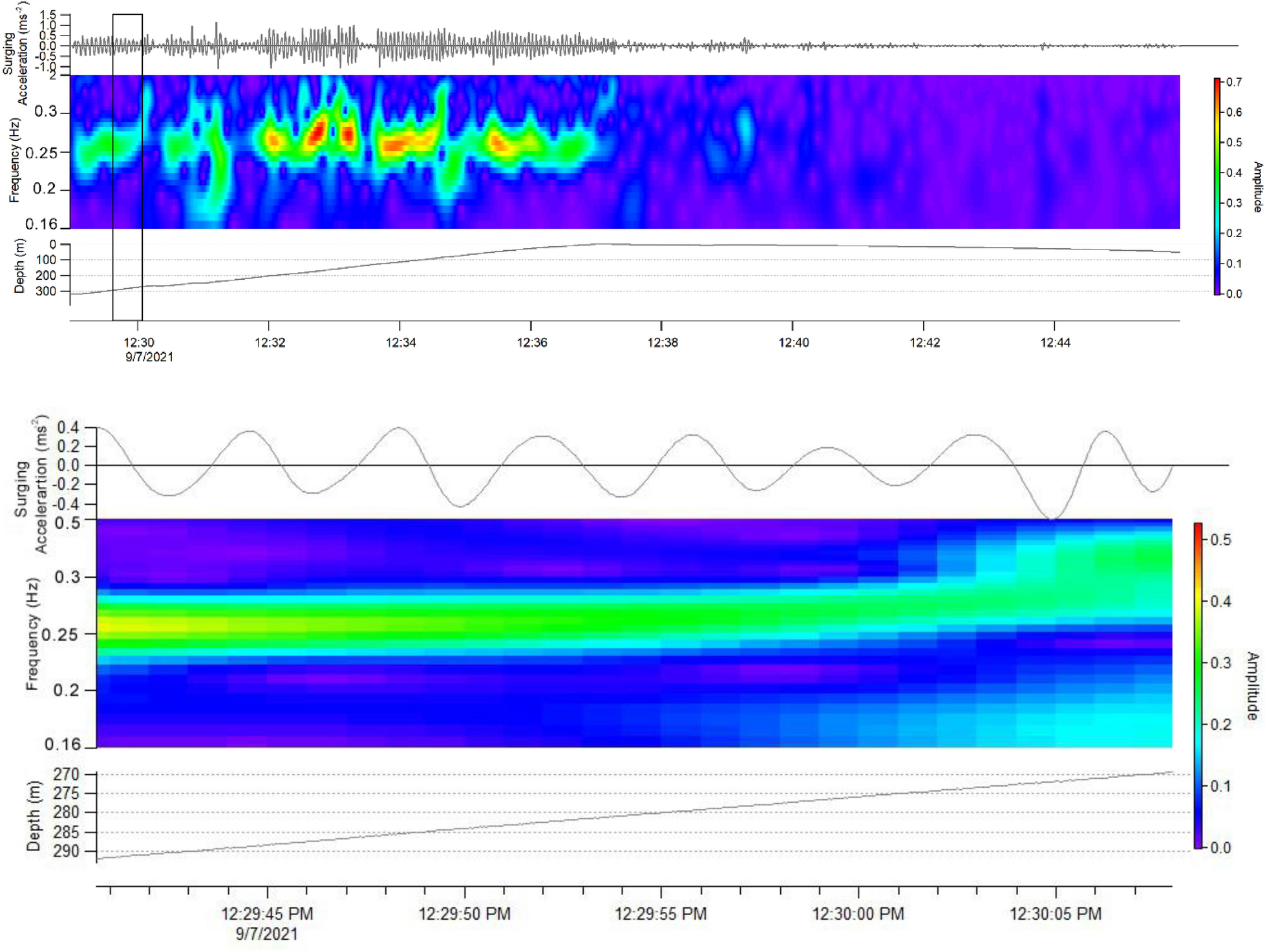Click the lower rainbow amplitude color bar
Screen dimensions: 1267x952
pos(1198,686)
